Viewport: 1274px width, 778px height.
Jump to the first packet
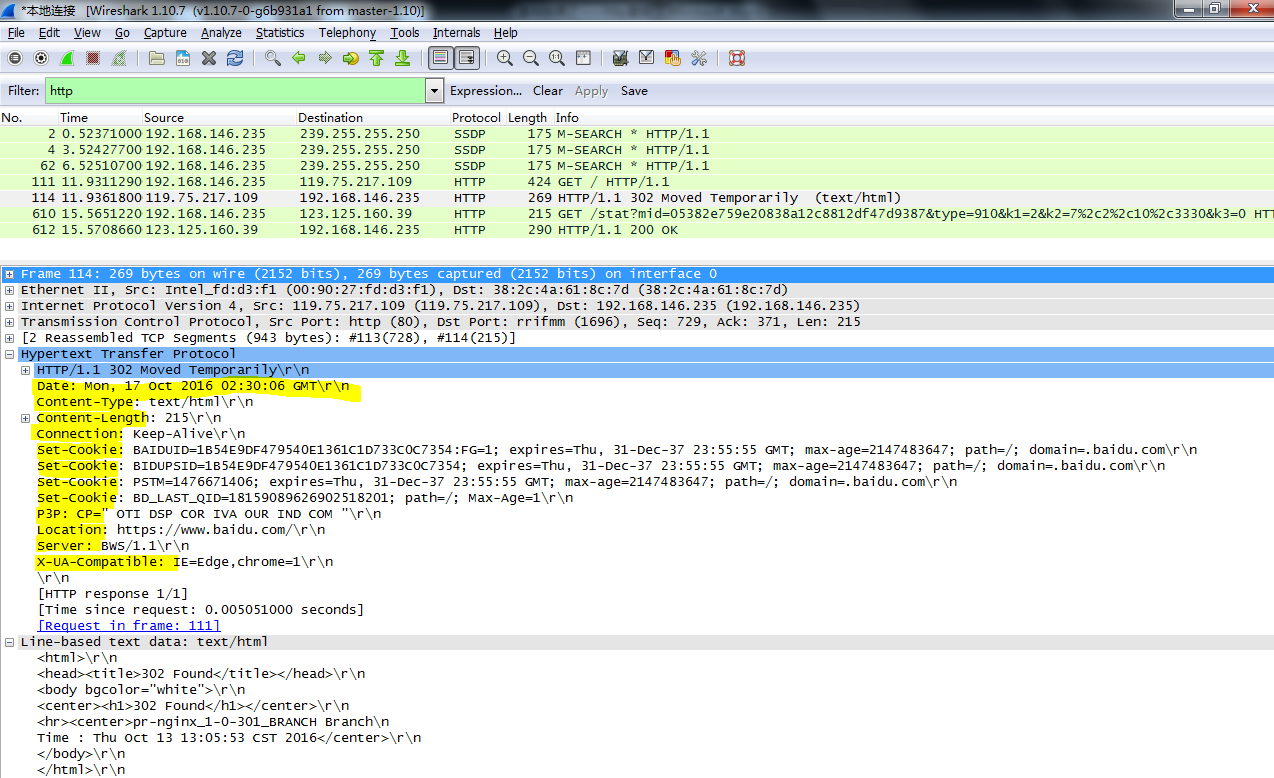[x=376, y=58]
